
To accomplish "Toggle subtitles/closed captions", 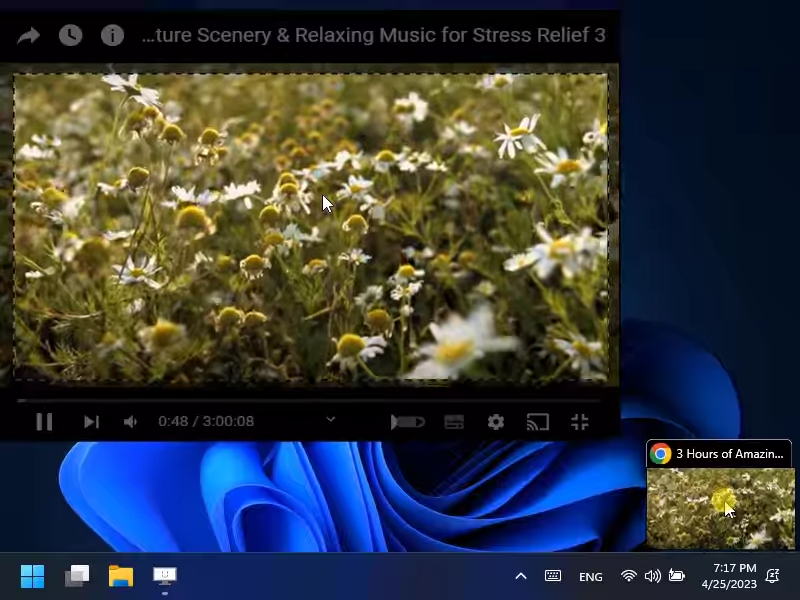I will pos(454,422).
